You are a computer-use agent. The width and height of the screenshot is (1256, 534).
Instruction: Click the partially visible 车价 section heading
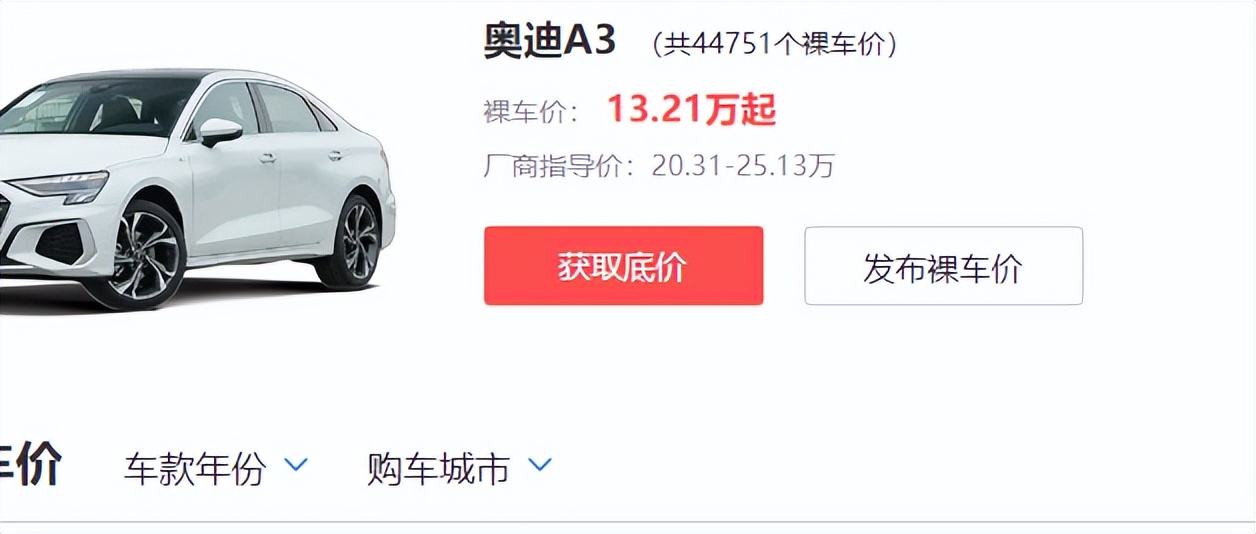click(31, 465)
